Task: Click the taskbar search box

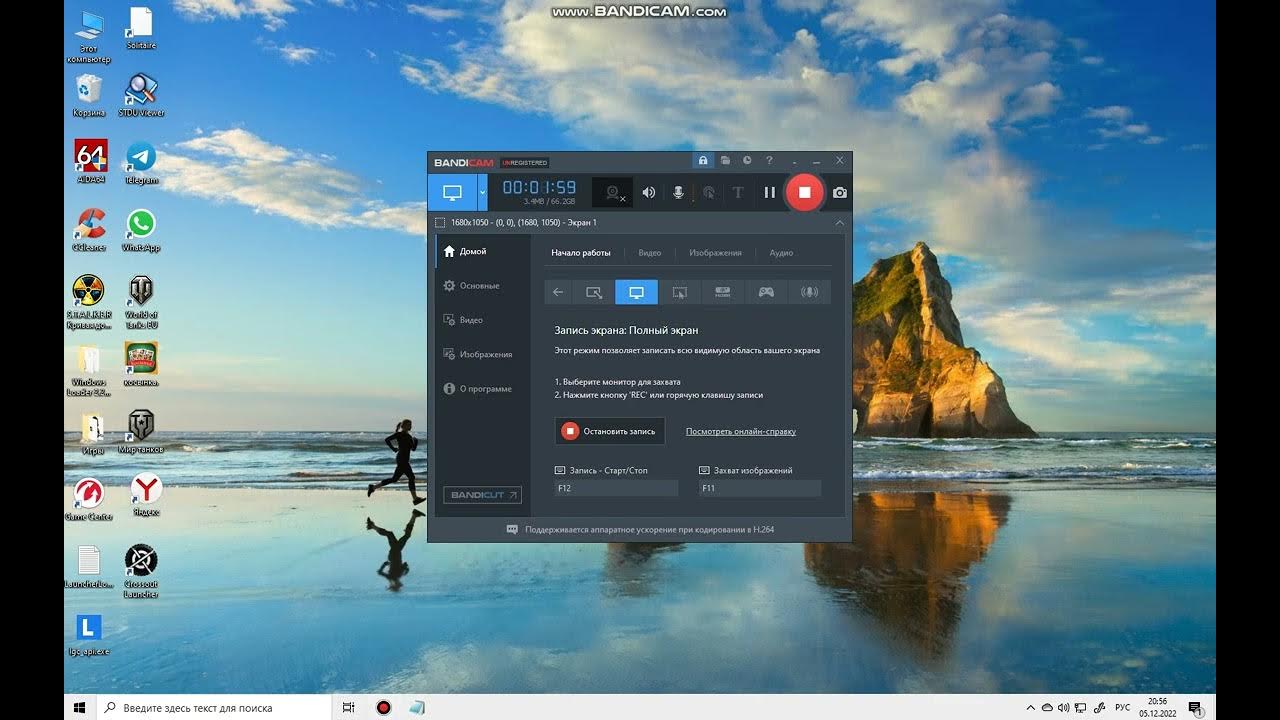Action: coord(213,707)
